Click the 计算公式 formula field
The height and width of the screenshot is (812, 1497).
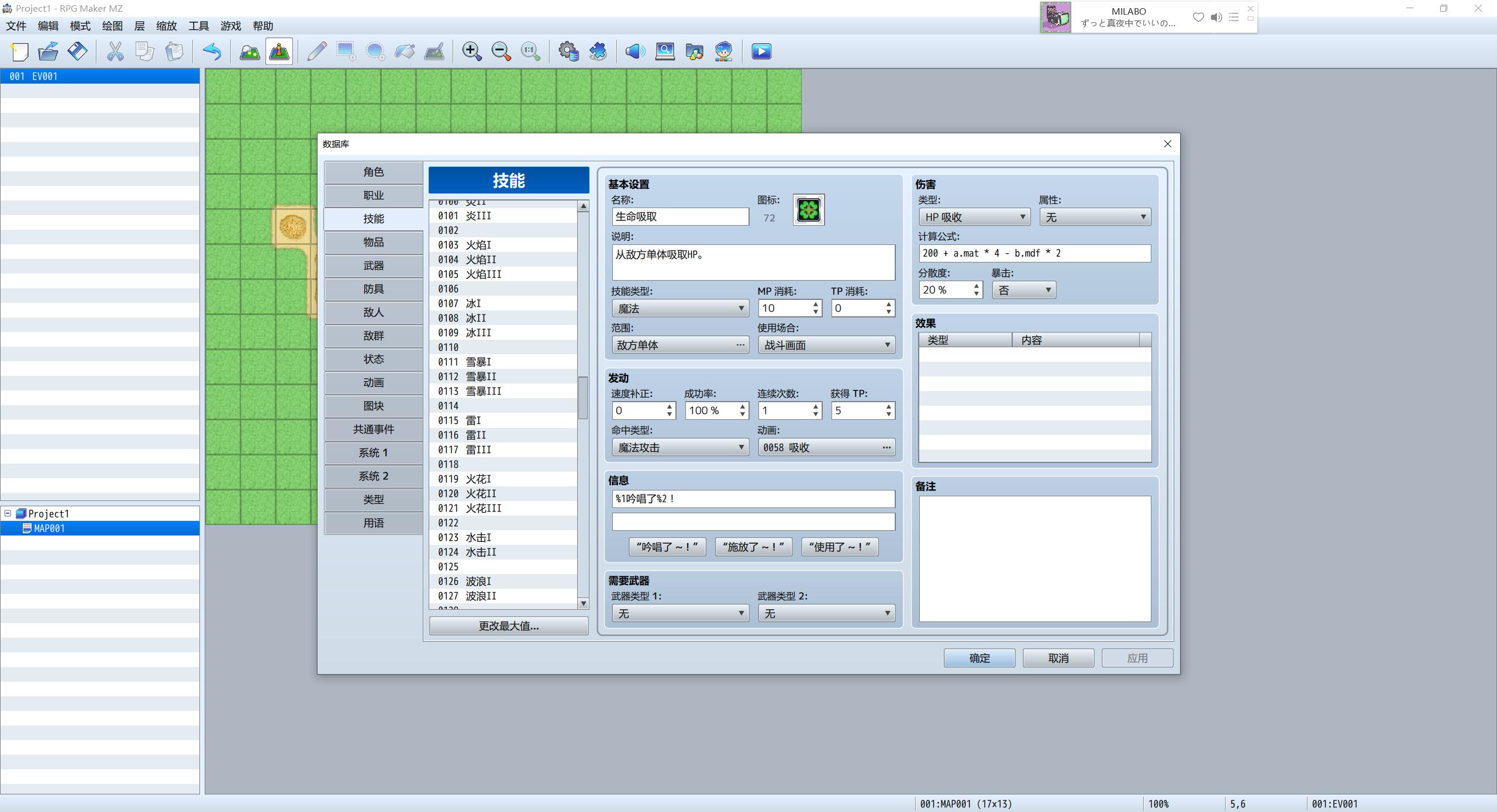(1034, 254)
